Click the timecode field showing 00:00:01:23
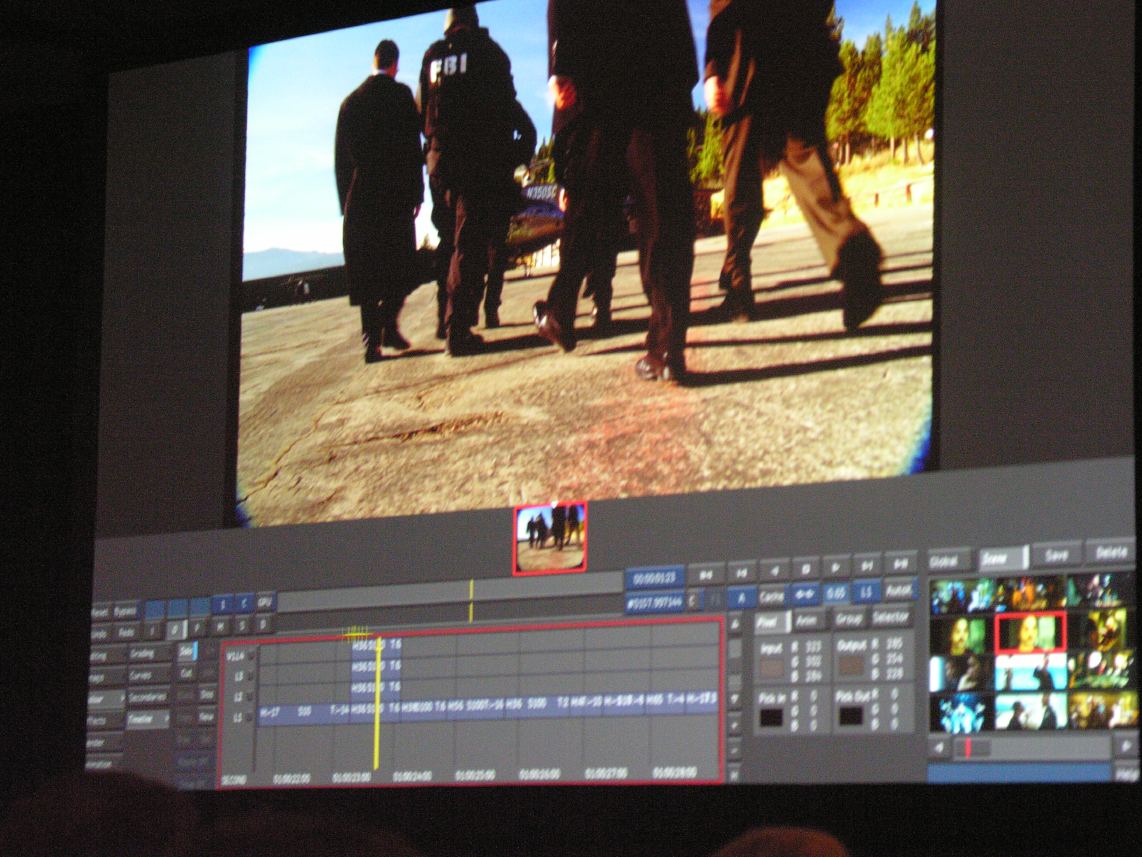This screenshot has width=1142, height=857. (x=655, y=578)
